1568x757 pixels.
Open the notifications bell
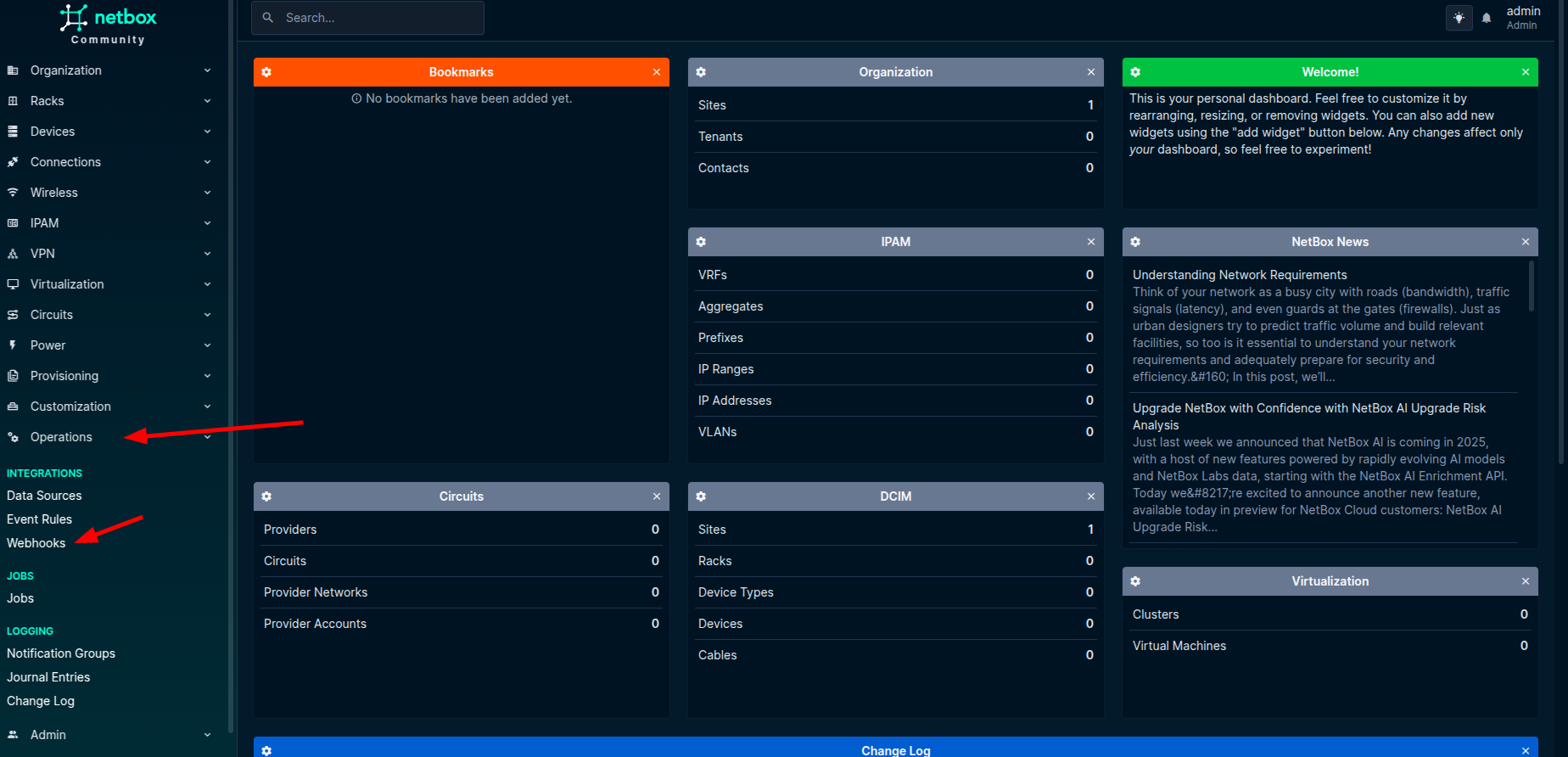pos(1487,18)
